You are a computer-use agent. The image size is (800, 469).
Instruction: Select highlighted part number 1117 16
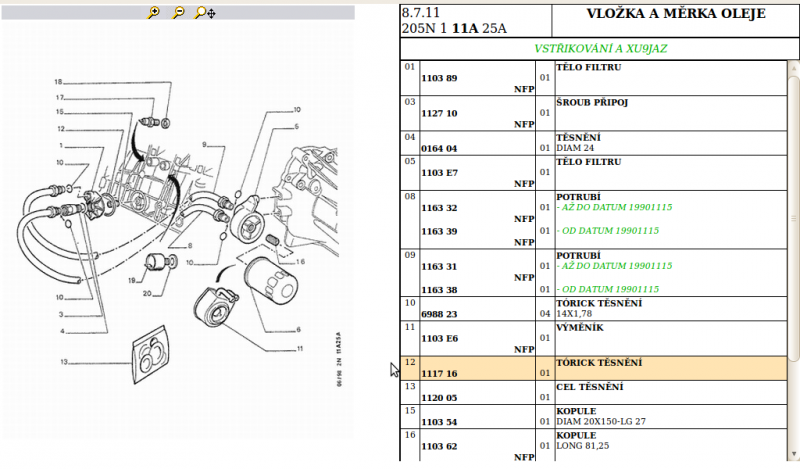tap(439, 373)
